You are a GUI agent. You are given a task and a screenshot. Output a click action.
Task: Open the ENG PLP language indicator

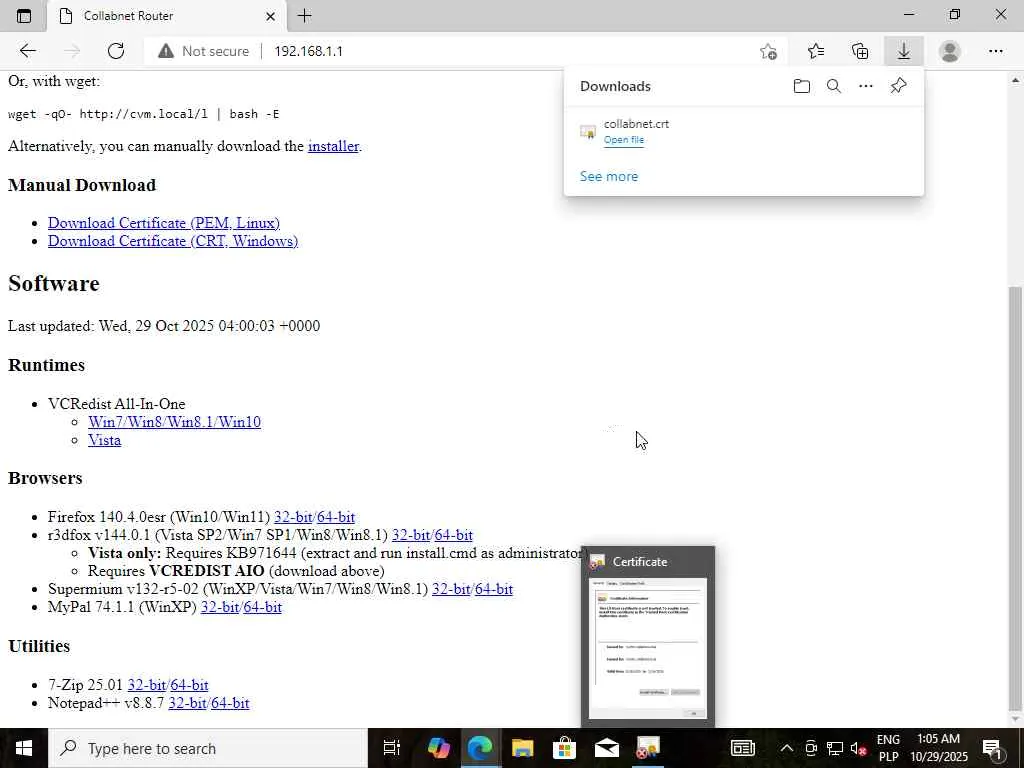click(888, 748)
